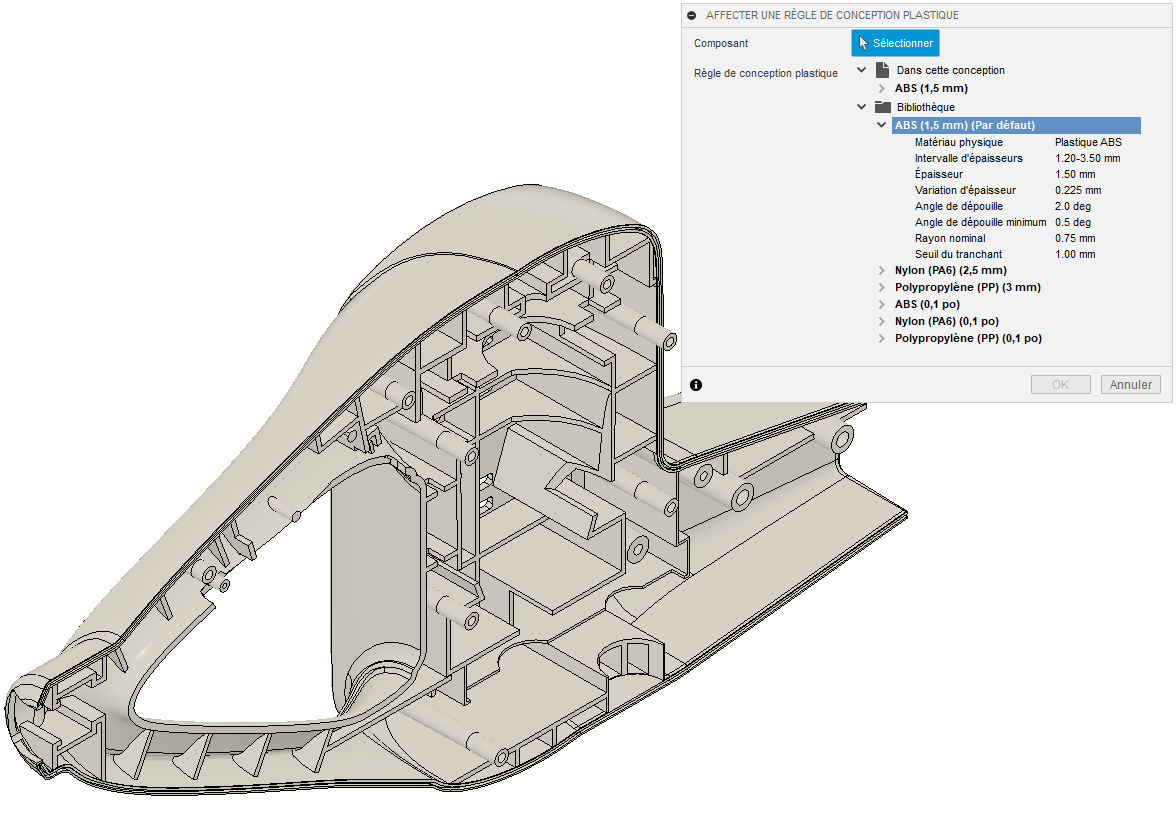Collapse ABS (1,5 mm) (Par défaut) details
The height and width of the screenshot is (826, 1176).
[x=881, y=126]
